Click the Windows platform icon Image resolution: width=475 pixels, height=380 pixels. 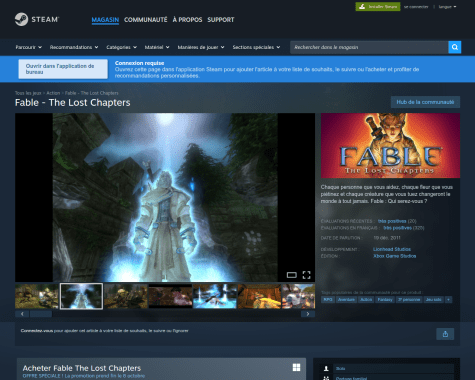pos(296,367)
